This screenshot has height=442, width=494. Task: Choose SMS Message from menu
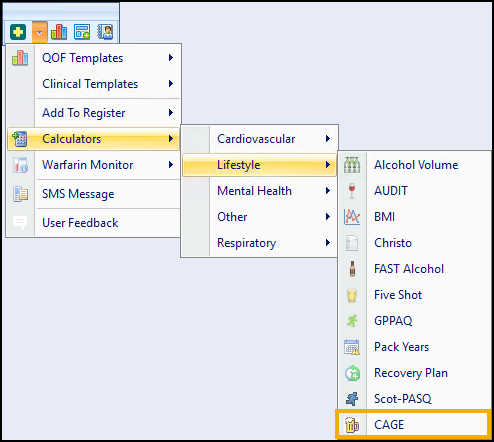94,194
